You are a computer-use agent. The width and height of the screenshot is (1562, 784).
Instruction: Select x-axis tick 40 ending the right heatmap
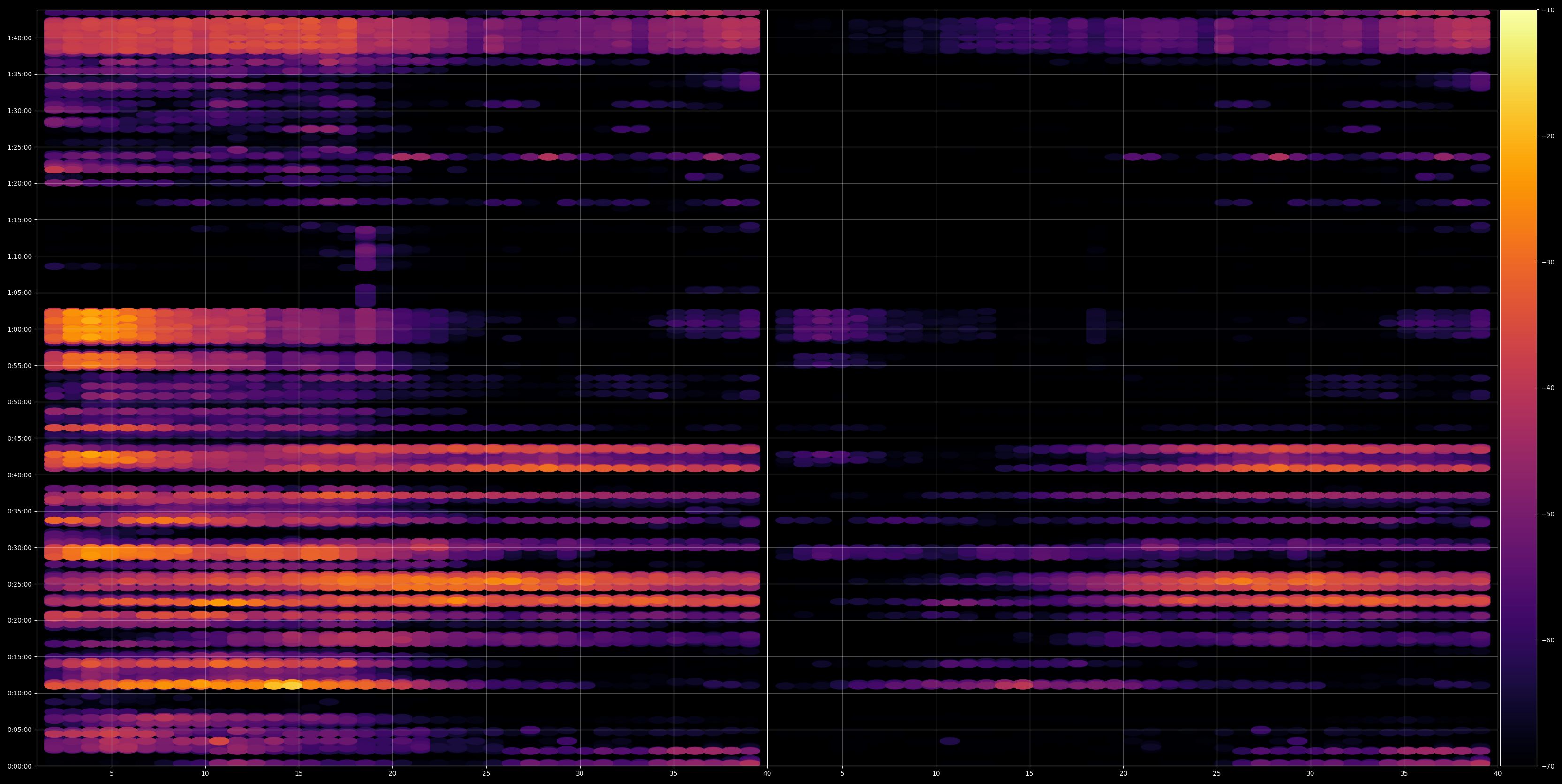[1498, 774]
